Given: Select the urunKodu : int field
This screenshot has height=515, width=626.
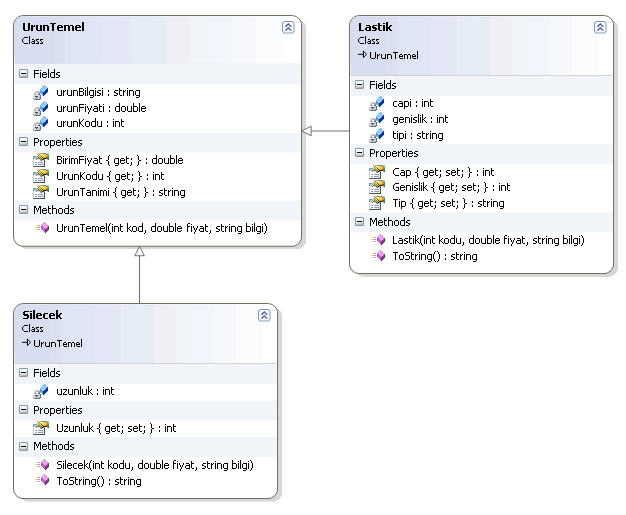Looking at the screenshot, I should point(88,124).
